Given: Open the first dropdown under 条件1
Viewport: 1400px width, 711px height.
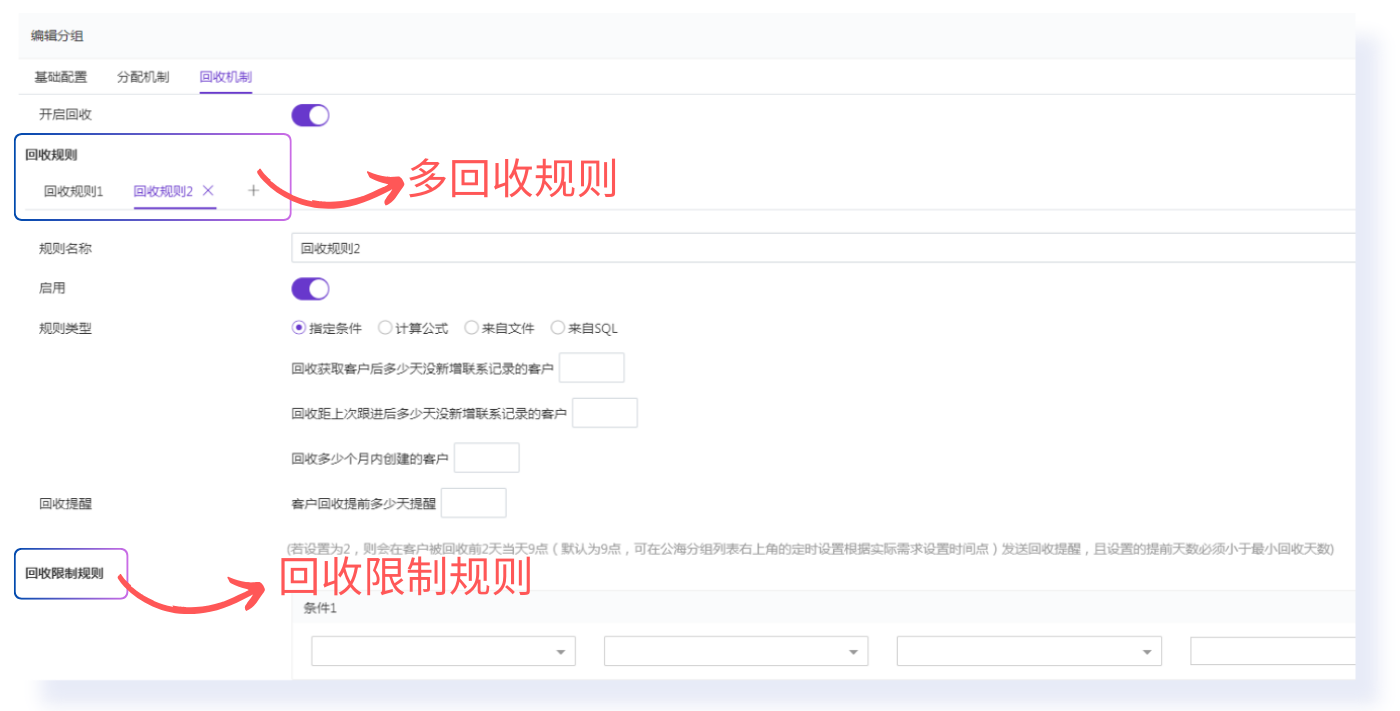Looking at the screenshot, I should 443,651.
